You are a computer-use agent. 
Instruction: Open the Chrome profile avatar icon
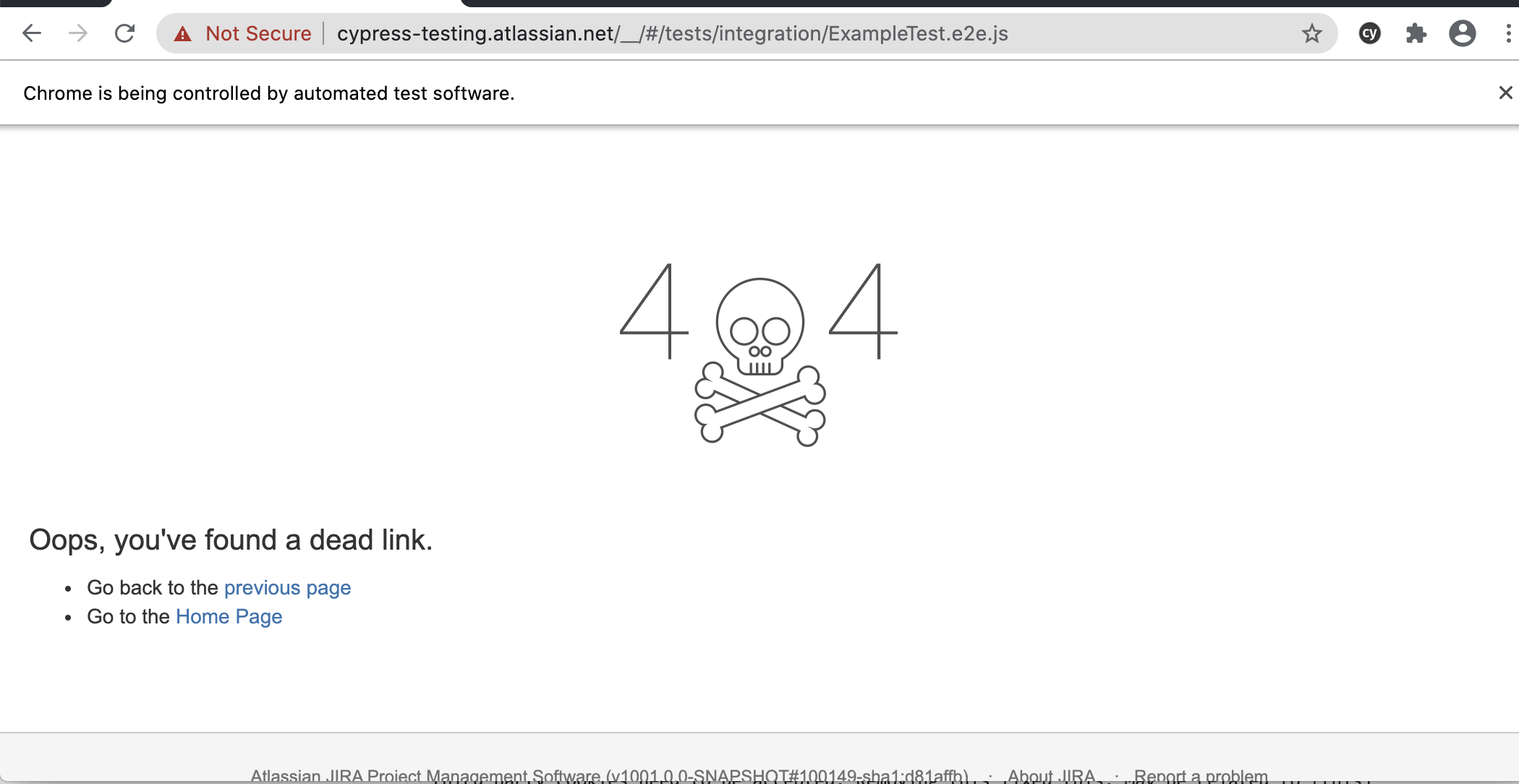pyautogui.click(x=1463, y=33)
